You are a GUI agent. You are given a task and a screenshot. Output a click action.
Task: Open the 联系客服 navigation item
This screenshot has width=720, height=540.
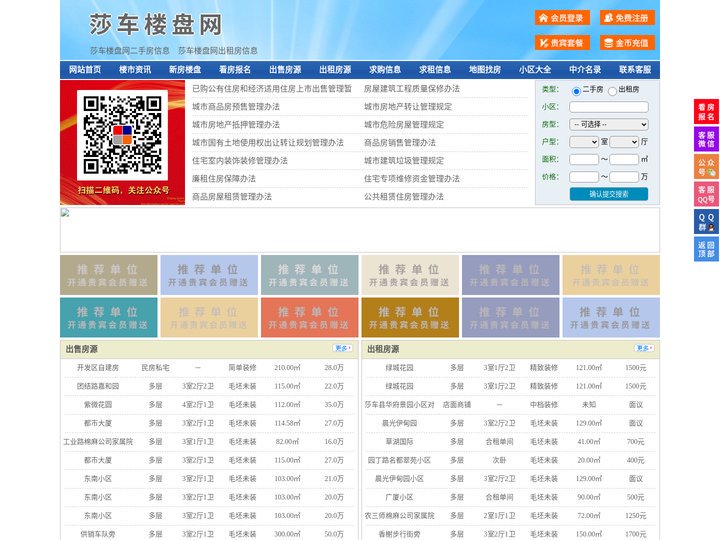pyautogui.click(x=635, y=70)
